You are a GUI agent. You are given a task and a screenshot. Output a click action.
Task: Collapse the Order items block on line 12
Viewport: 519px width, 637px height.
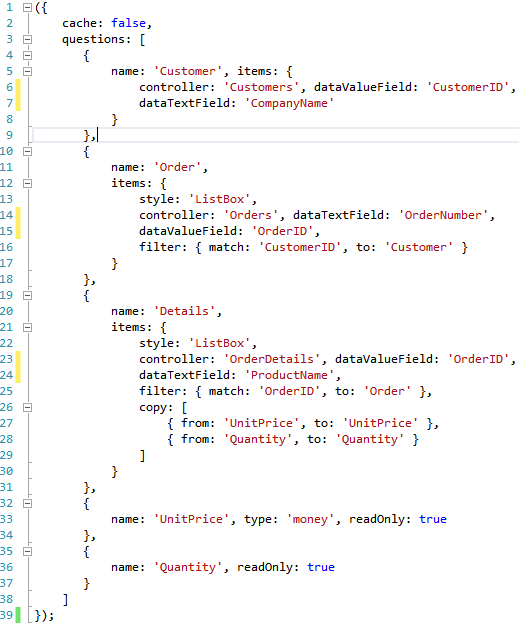tap(27, 184)
